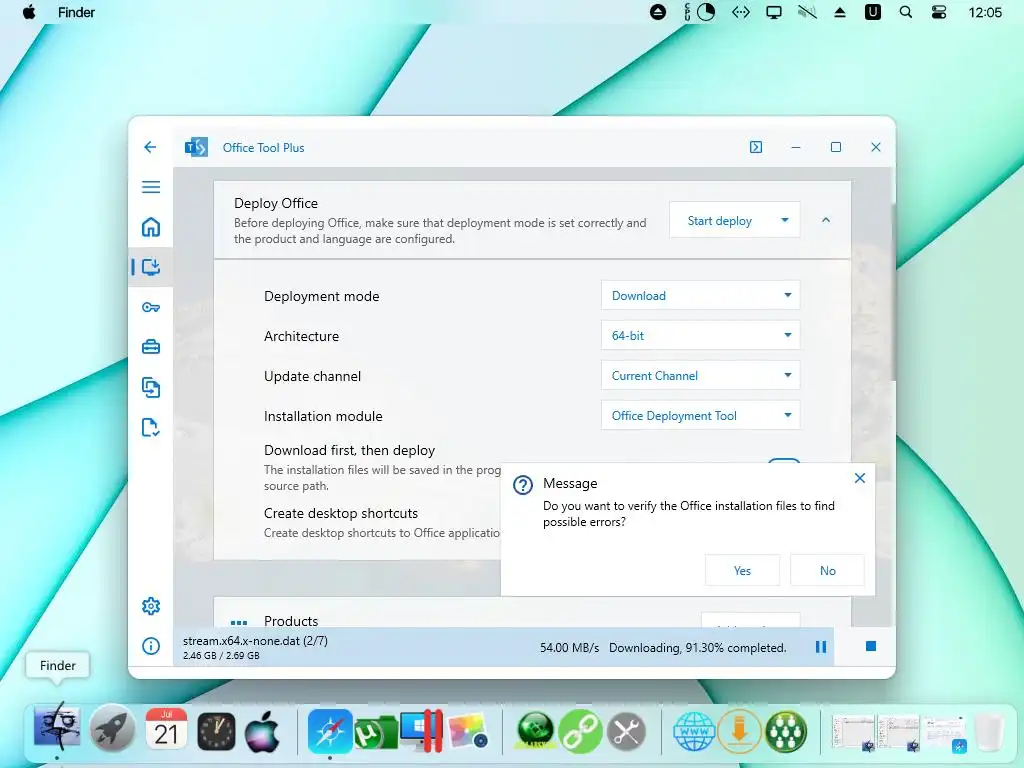
Task: Click the Create desktop shortcuts label
Action: pyautogui.click(x=340, y=513)
